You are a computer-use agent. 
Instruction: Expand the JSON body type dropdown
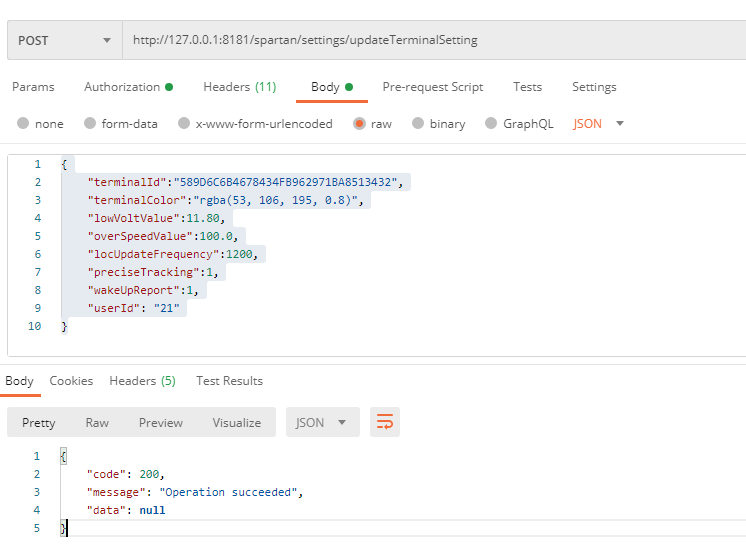[x=598, y=124]
